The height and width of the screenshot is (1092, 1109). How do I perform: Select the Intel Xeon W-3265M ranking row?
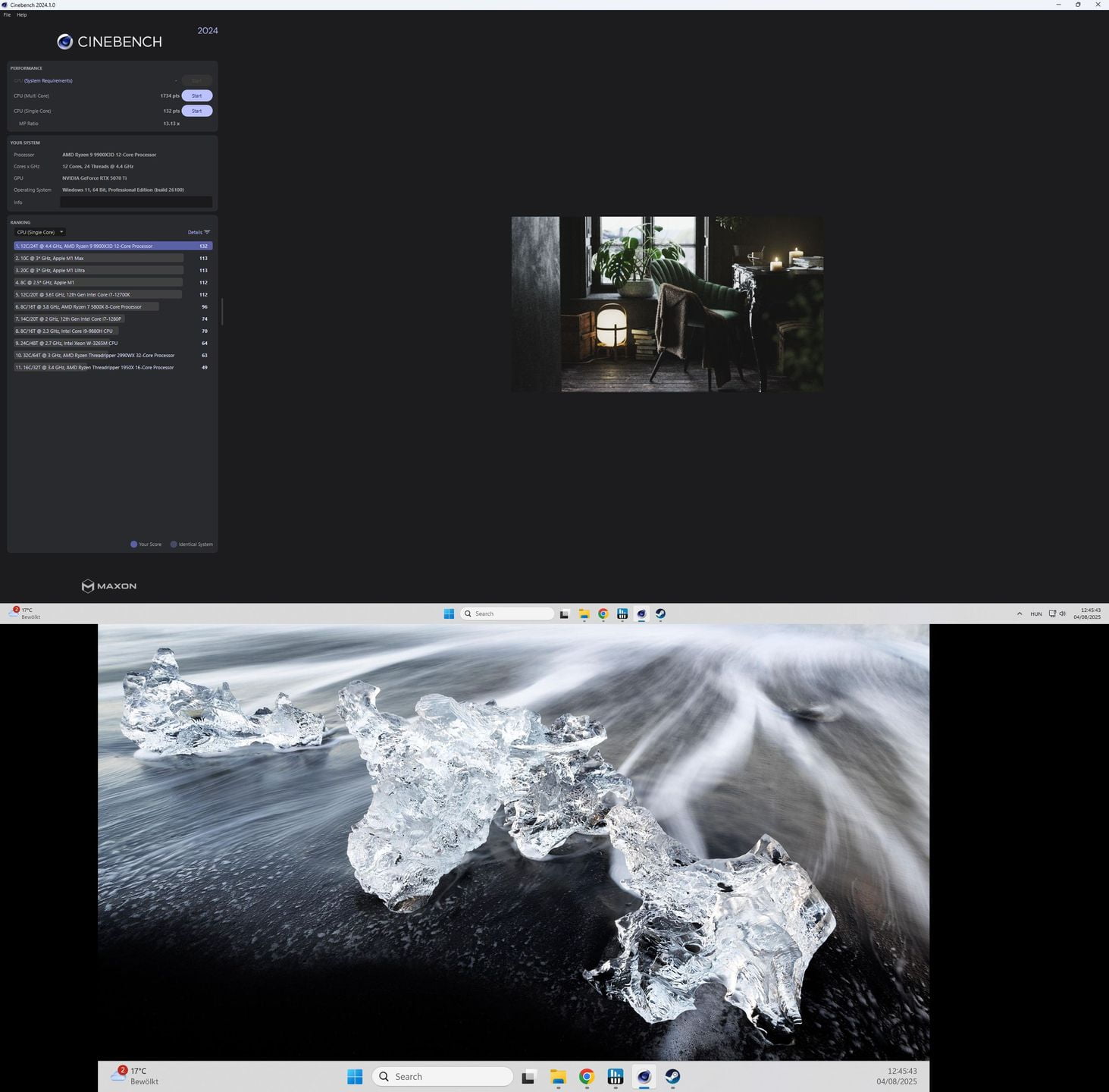pyautogui.click(x=113, y=343)
